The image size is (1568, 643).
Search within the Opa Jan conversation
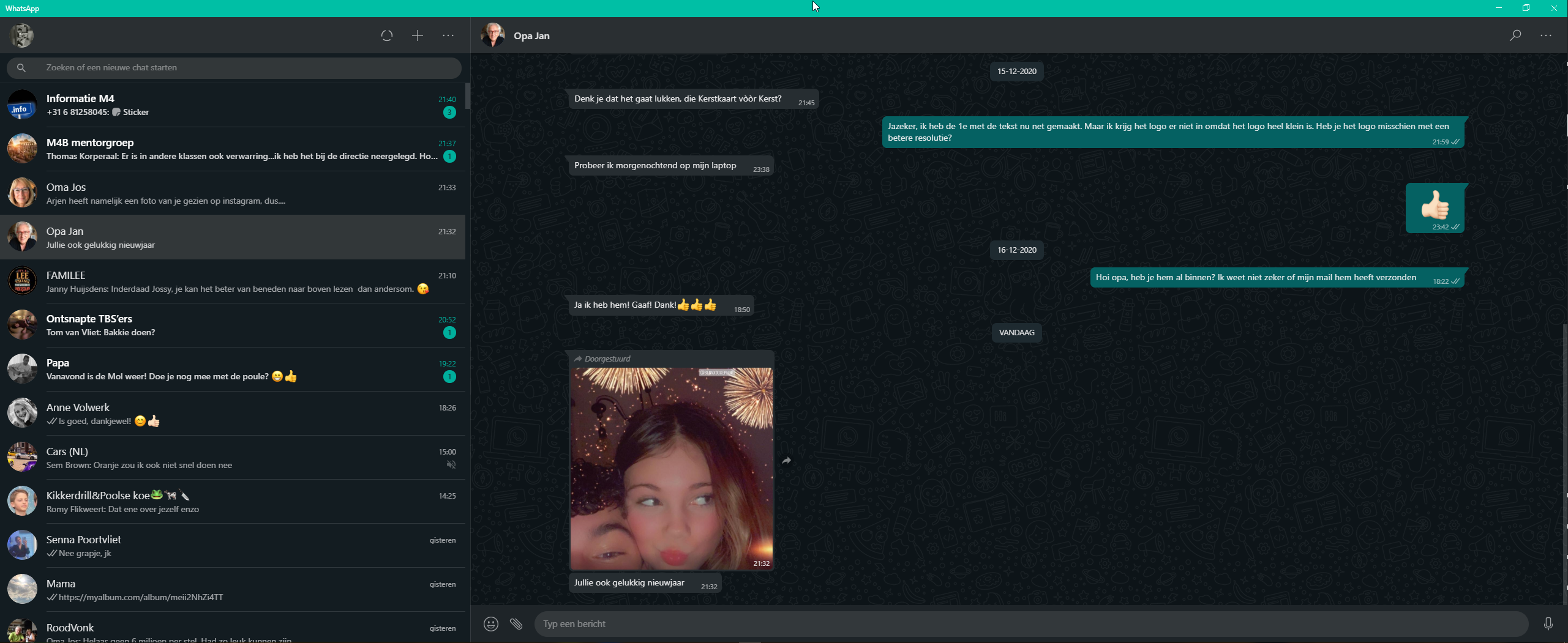[x=1515, y=35]
